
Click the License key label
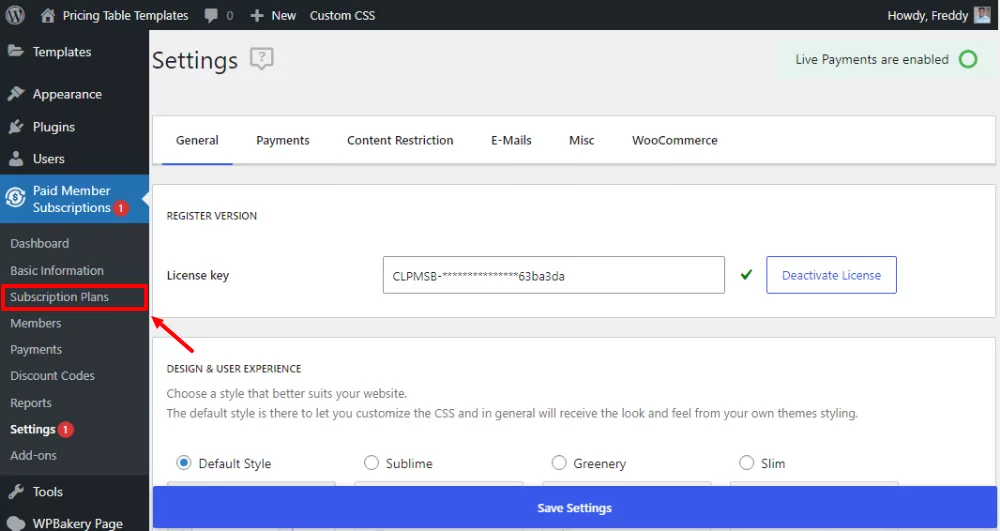click(198, 275)
